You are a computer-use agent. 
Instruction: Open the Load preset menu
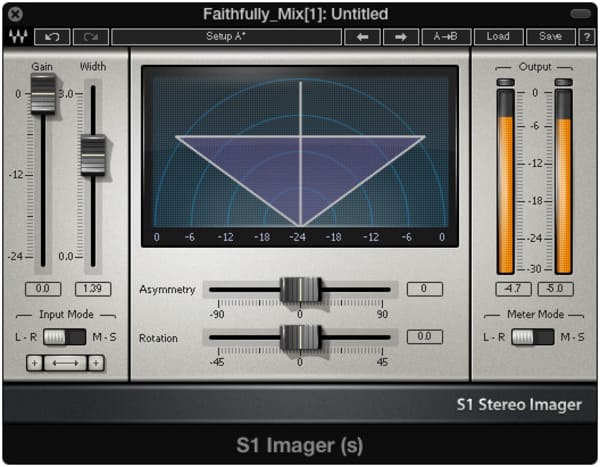click(498, 37)
